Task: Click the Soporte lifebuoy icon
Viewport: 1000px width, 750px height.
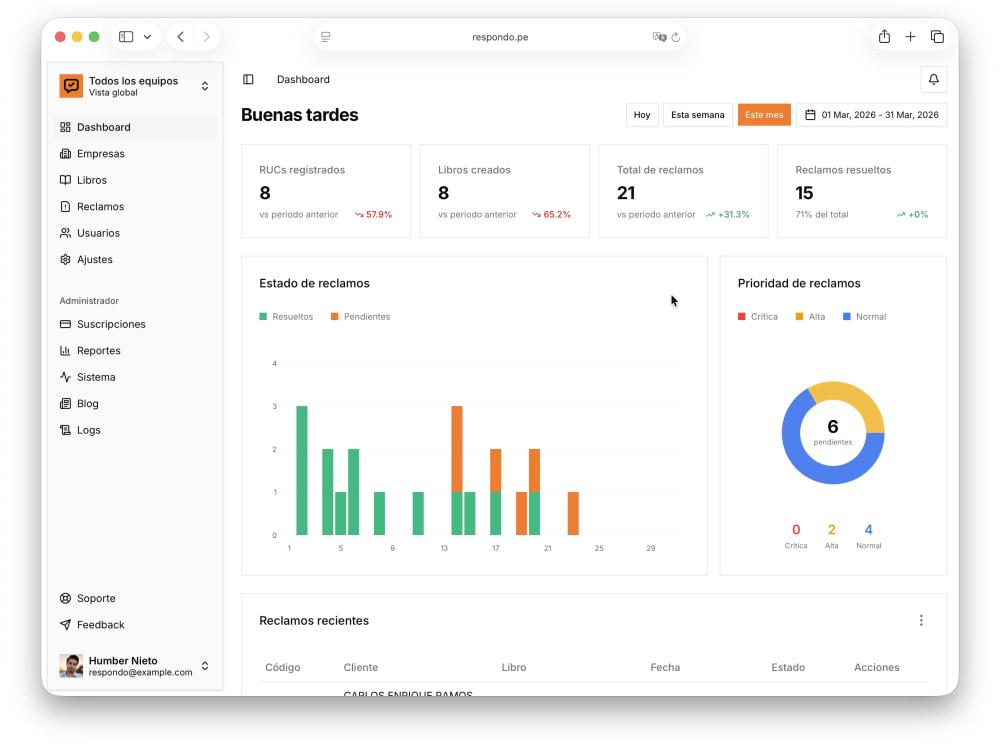Action: tap(65, 598)
